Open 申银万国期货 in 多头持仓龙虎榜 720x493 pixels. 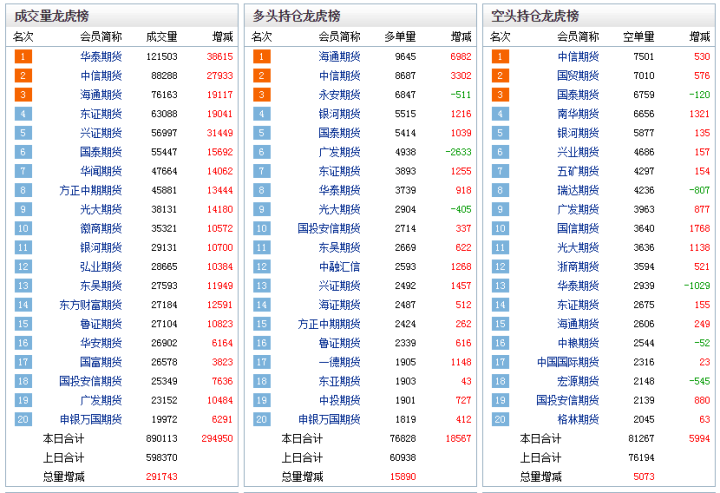pyautogui.click(x=329, y=419)
